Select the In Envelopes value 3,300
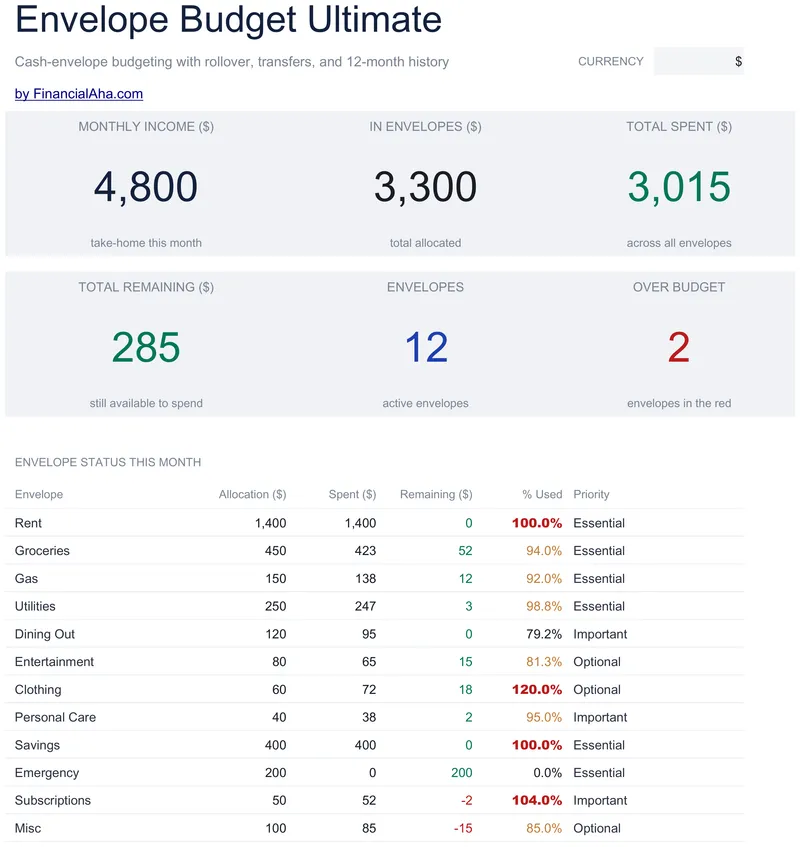 tap(425, 186)
